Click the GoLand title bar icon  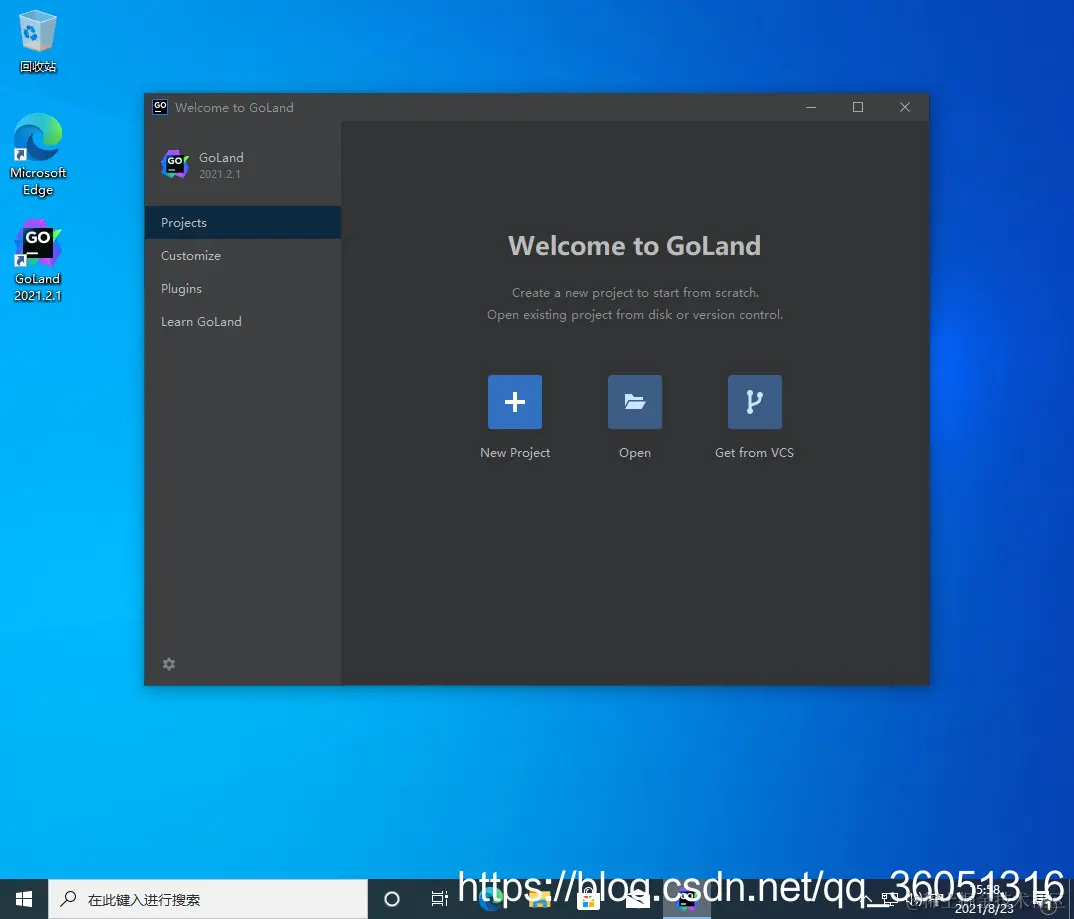click(160, 107)
